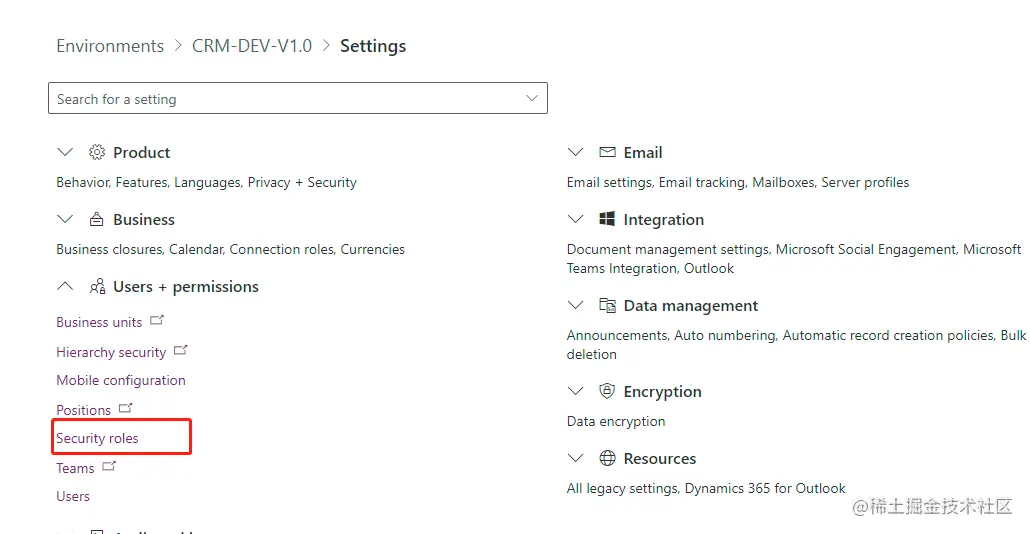This screenshot has height=534, width=1030.
Task: Open the Security roles link
Action: [97, 438]
